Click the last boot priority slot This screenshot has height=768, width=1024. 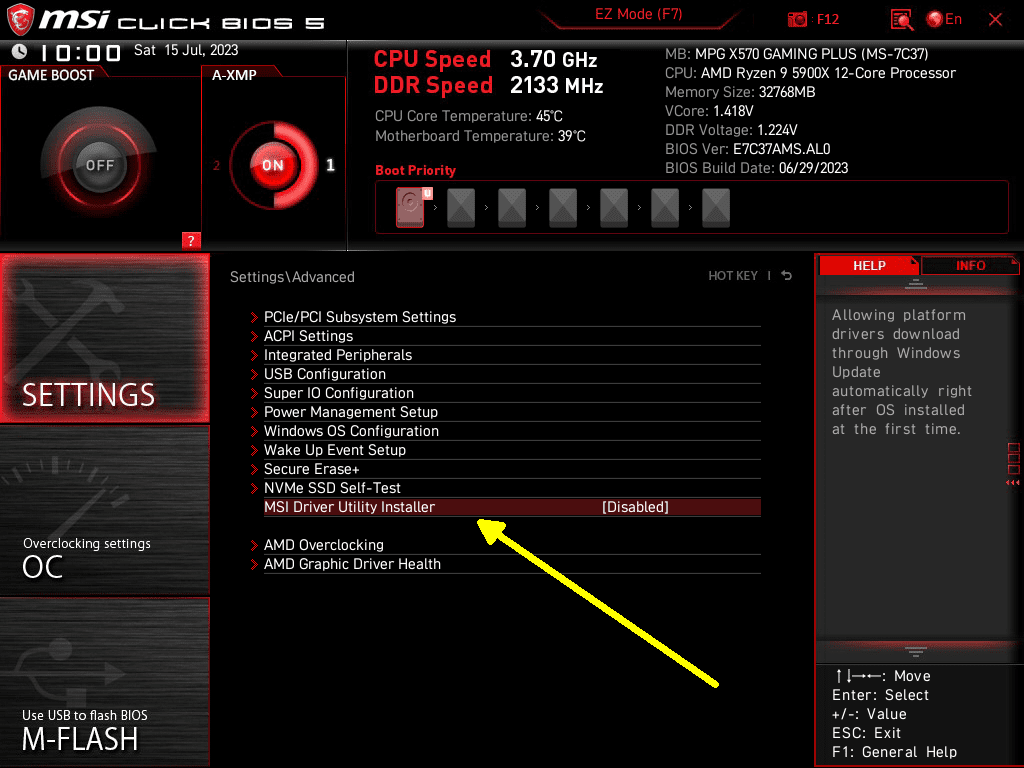coord(716,207)
